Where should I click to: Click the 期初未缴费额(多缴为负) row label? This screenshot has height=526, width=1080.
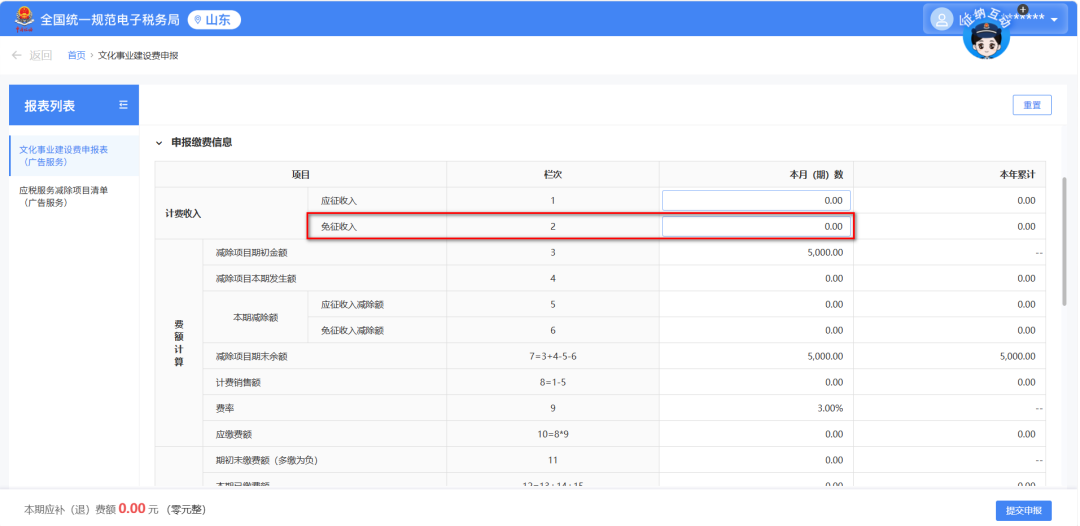(265, 461)
